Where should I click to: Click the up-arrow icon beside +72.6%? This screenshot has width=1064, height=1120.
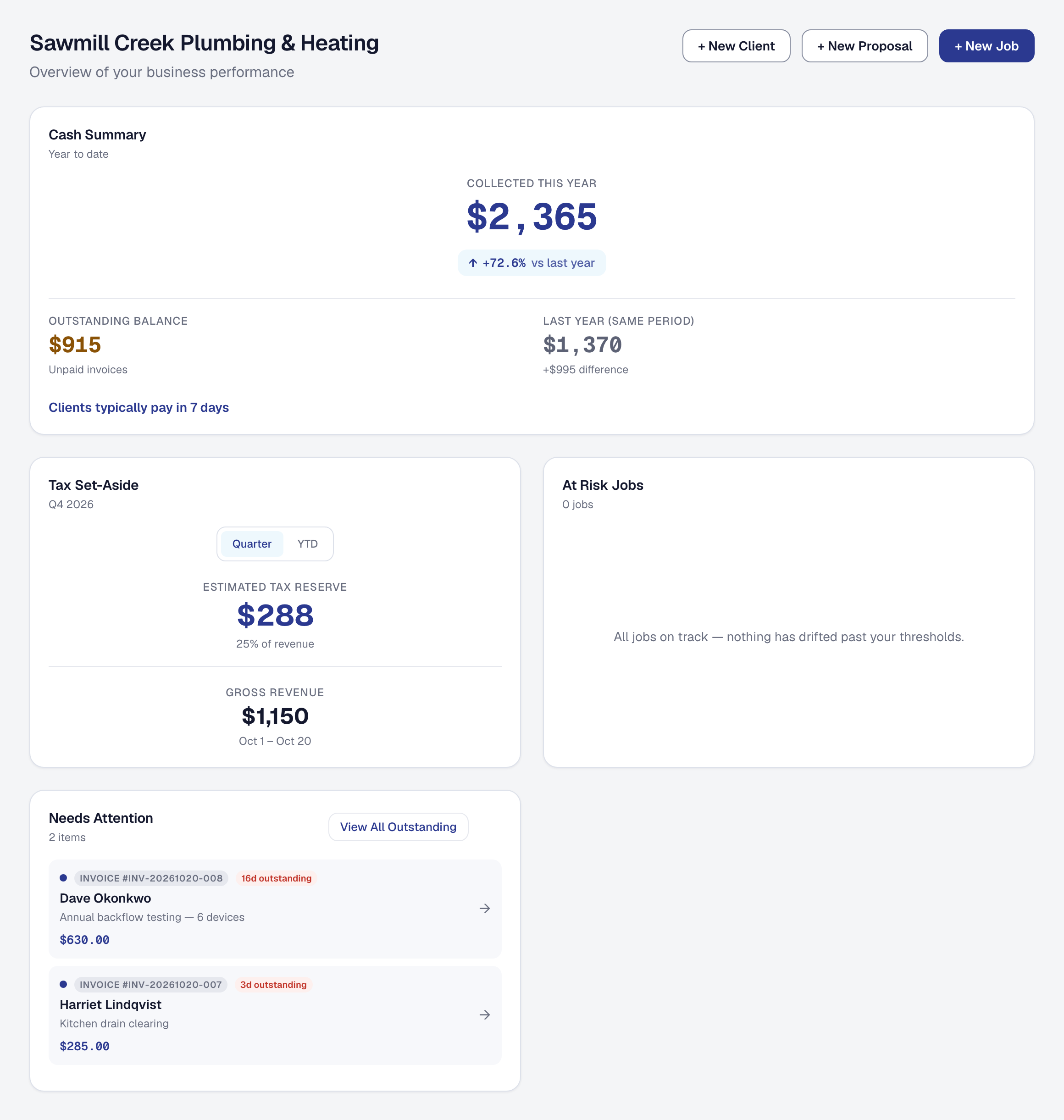coord(473,263)
